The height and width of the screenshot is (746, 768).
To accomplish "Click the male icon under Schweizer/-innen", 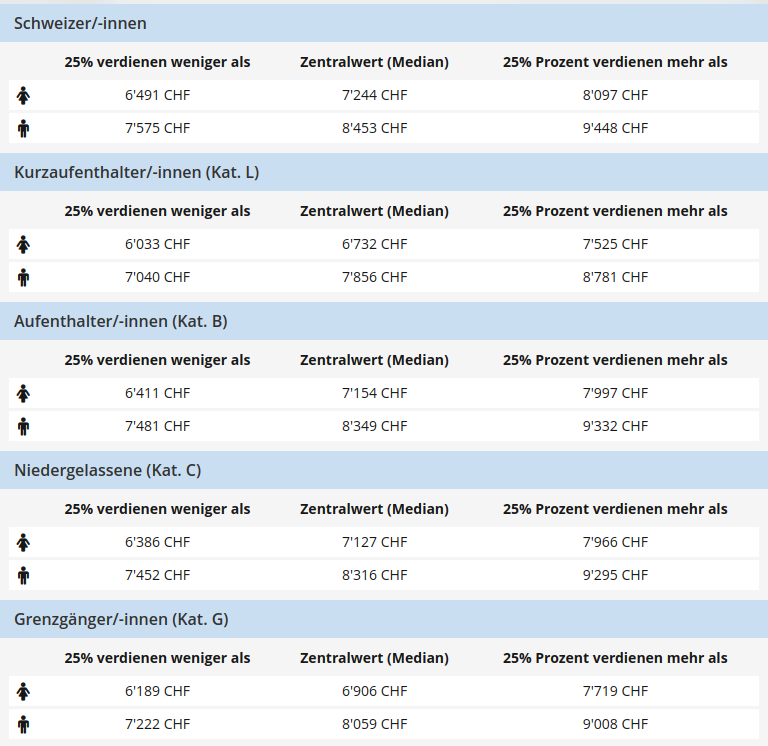I will (x=24, y=128).
